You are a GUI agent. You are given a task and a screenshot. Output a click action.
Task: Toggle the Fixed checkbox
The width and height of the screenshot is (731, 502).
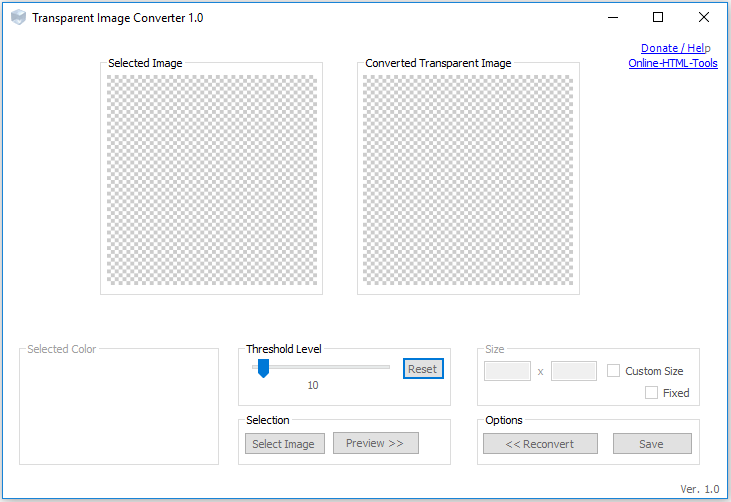[651, 392]
